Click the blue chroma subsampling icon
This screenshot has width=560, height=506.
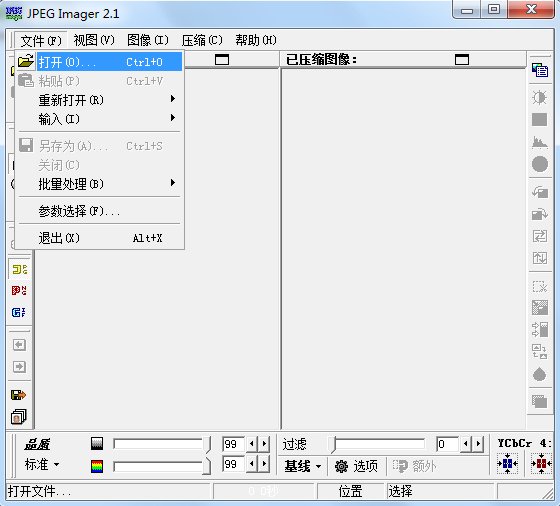click(508, 464)
